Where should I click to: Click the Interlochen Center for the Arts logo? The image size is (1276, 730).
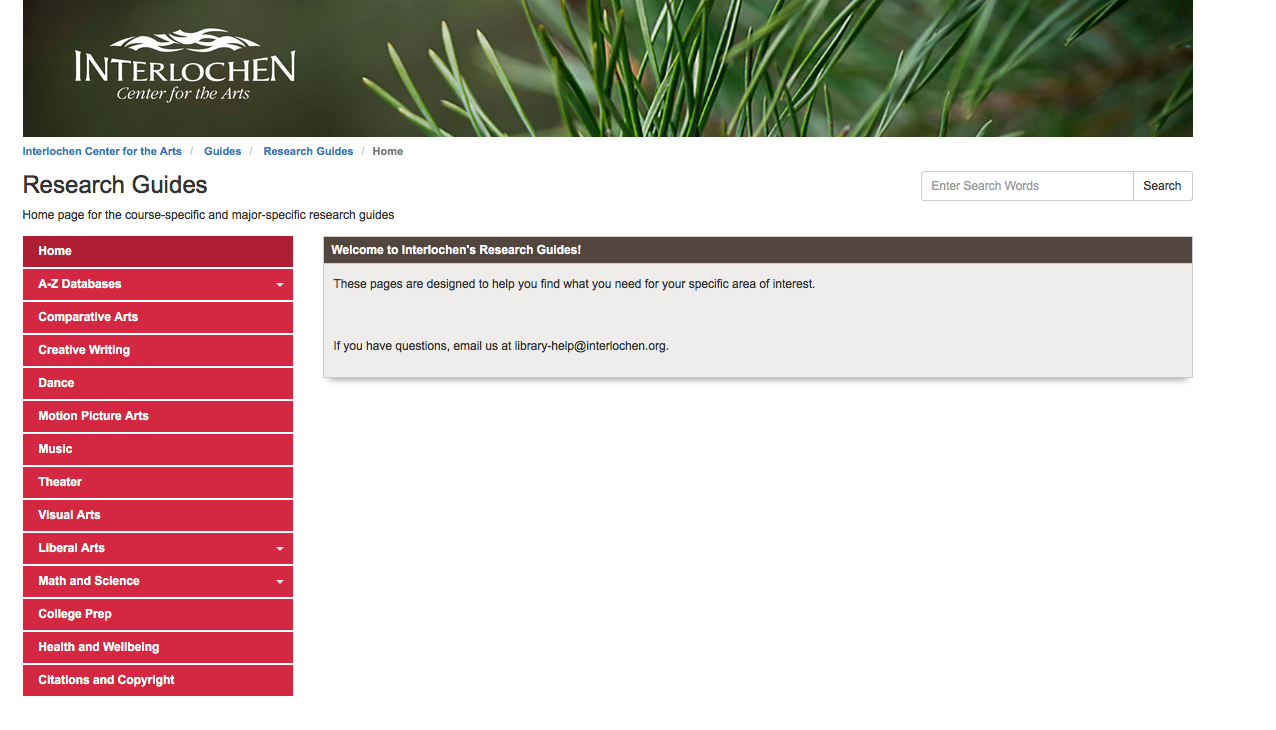185,66
